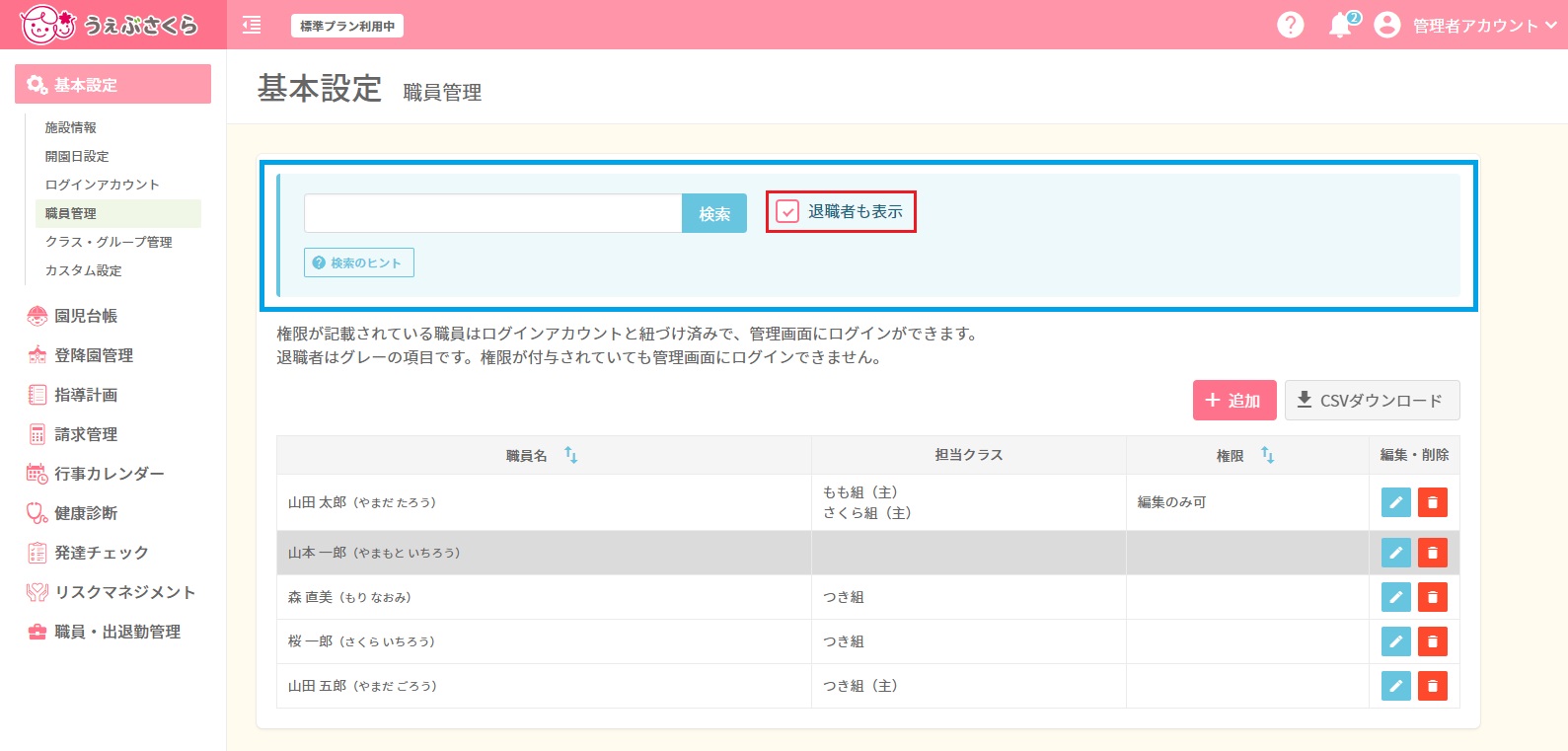Click pencil edit icon for 森 直美
The image size is (1568, 751).
tap(1395, 597)
